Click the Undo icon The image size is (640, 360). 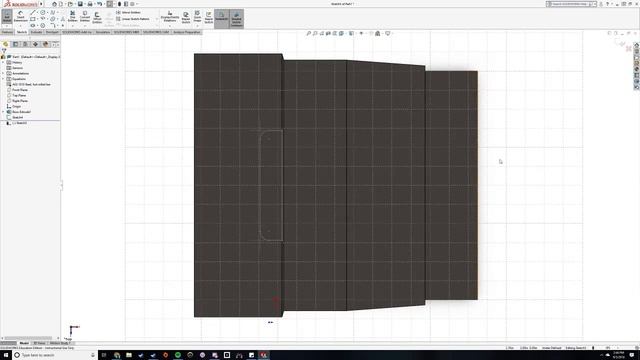point(99,4)
